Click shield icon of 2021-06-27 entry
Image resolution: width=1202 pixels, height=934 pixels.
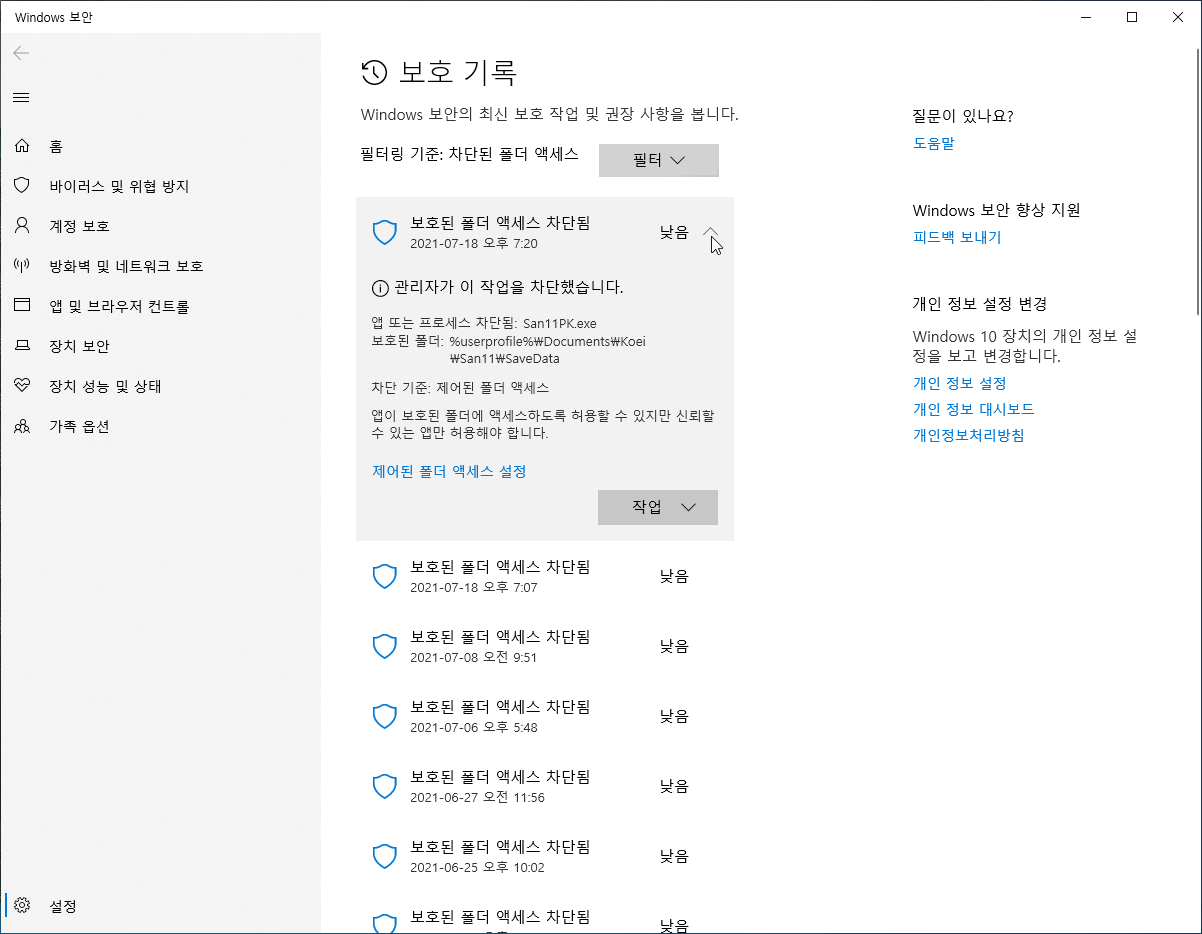(x=385, y=786)
